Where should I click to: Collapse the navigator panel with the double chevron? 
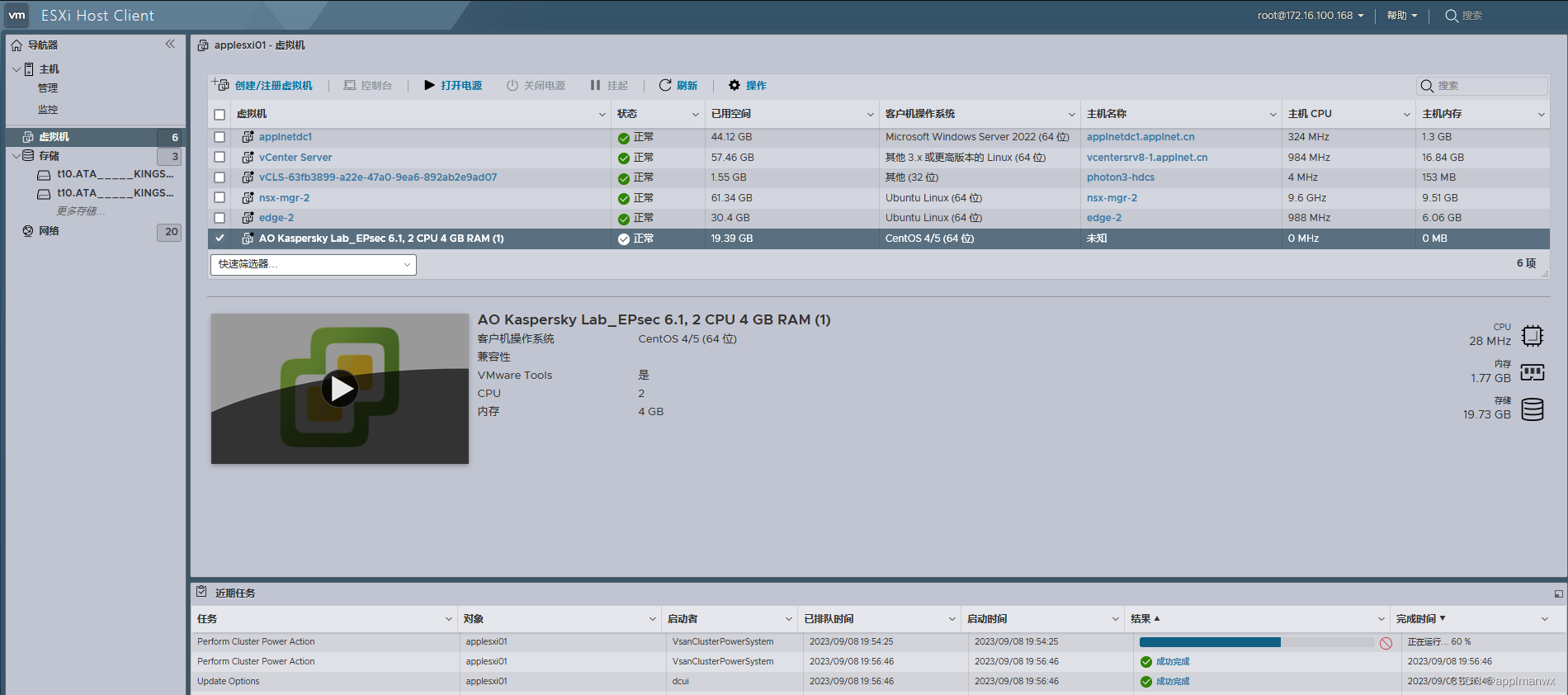tap(170, 44)
